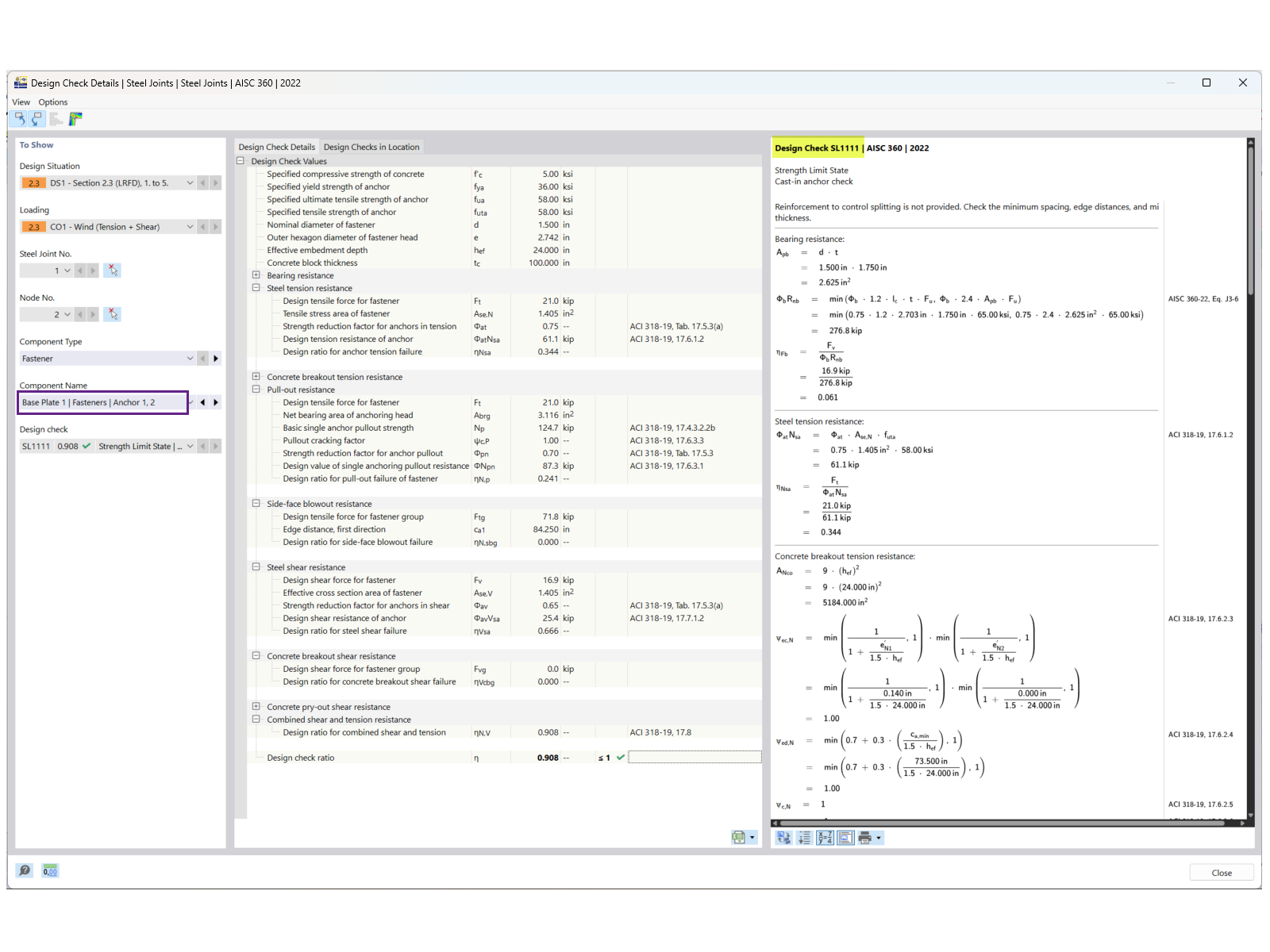Click the 'Design Check SL1111' highlighted heading
The image size is (1270, 952).
[817, 148]
